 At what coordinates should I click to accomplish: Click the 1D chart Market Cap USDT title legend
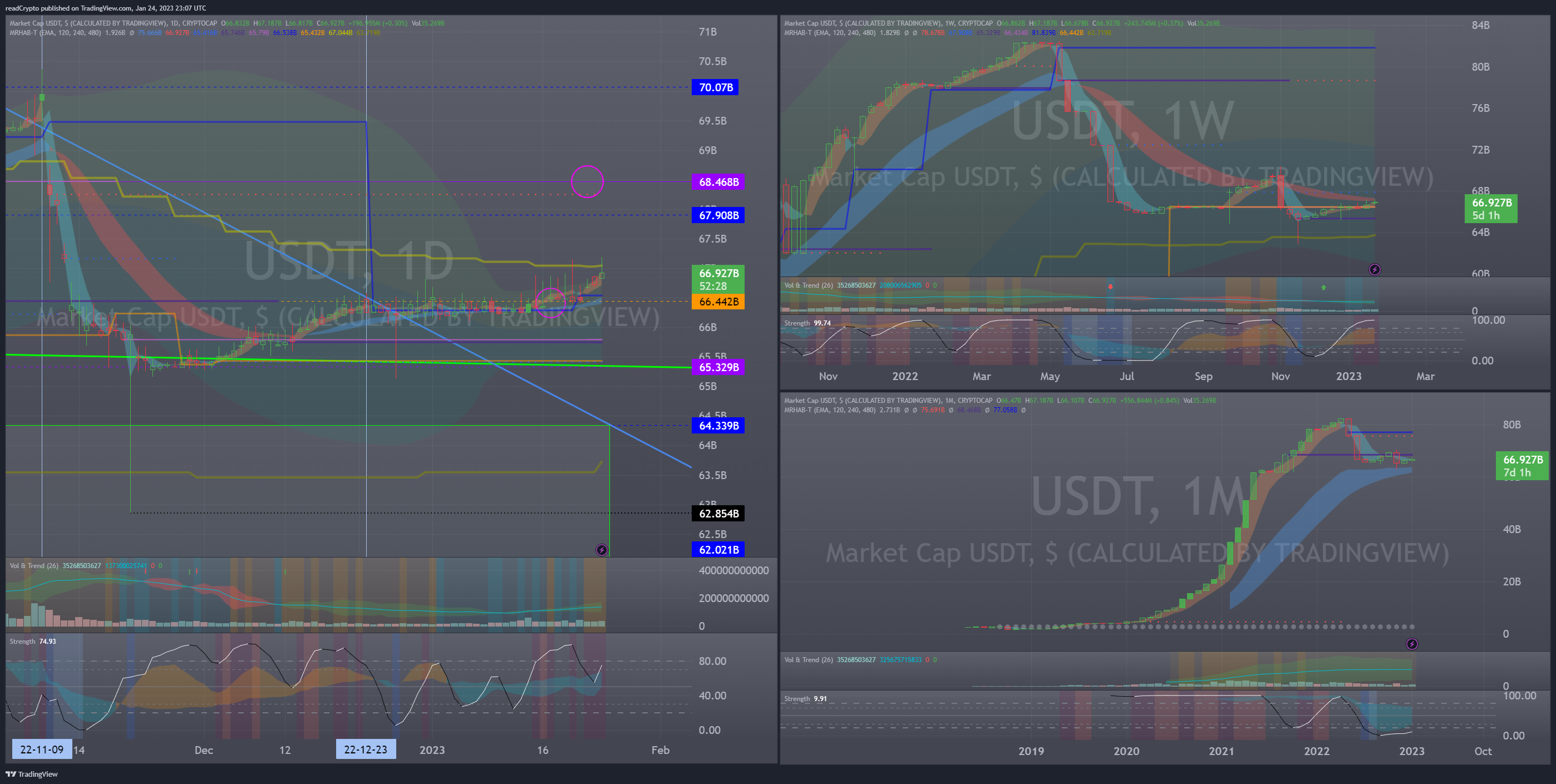113,23
